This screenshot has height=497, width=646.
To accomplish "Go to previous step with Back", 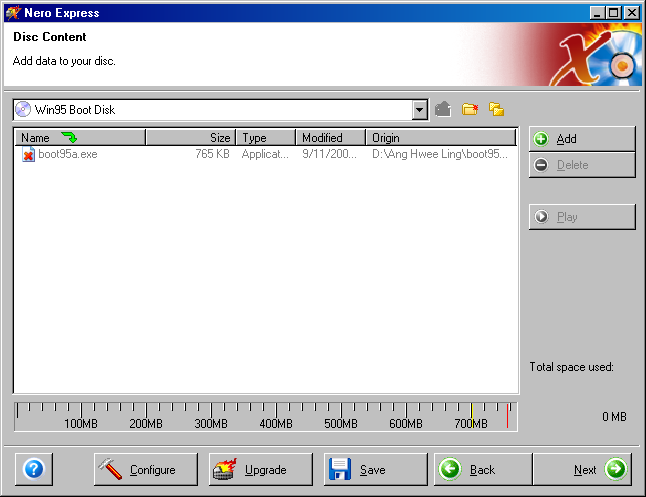I will click(482, 469).
